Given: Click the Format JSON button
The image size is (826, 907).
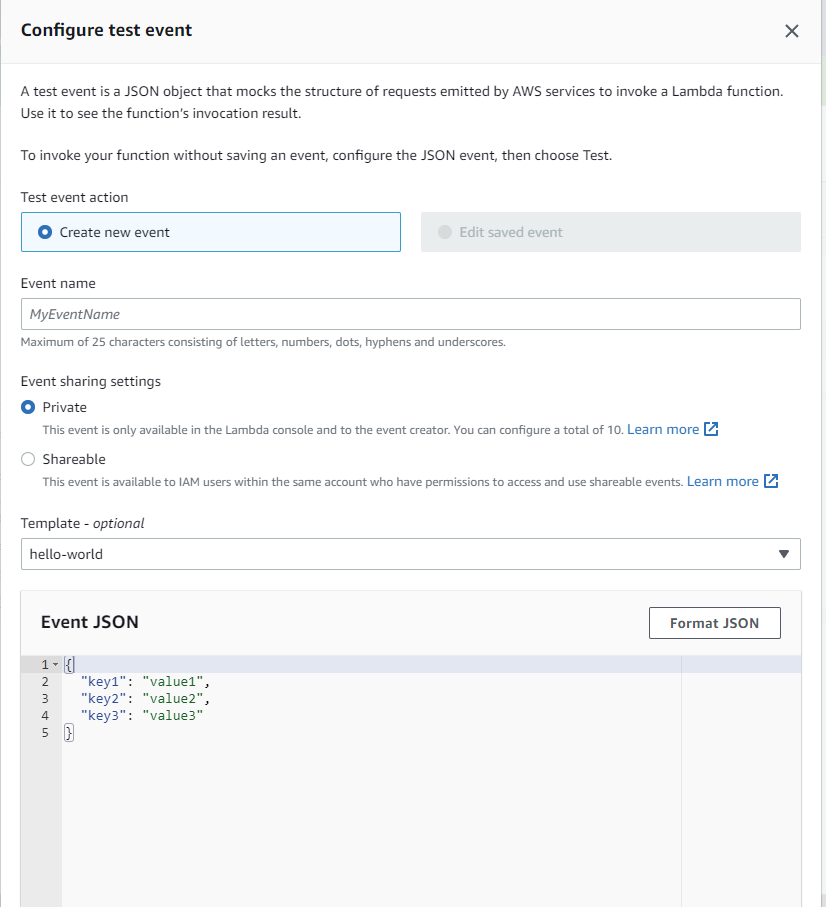Looking at the screenshot, I should (714, 623).
